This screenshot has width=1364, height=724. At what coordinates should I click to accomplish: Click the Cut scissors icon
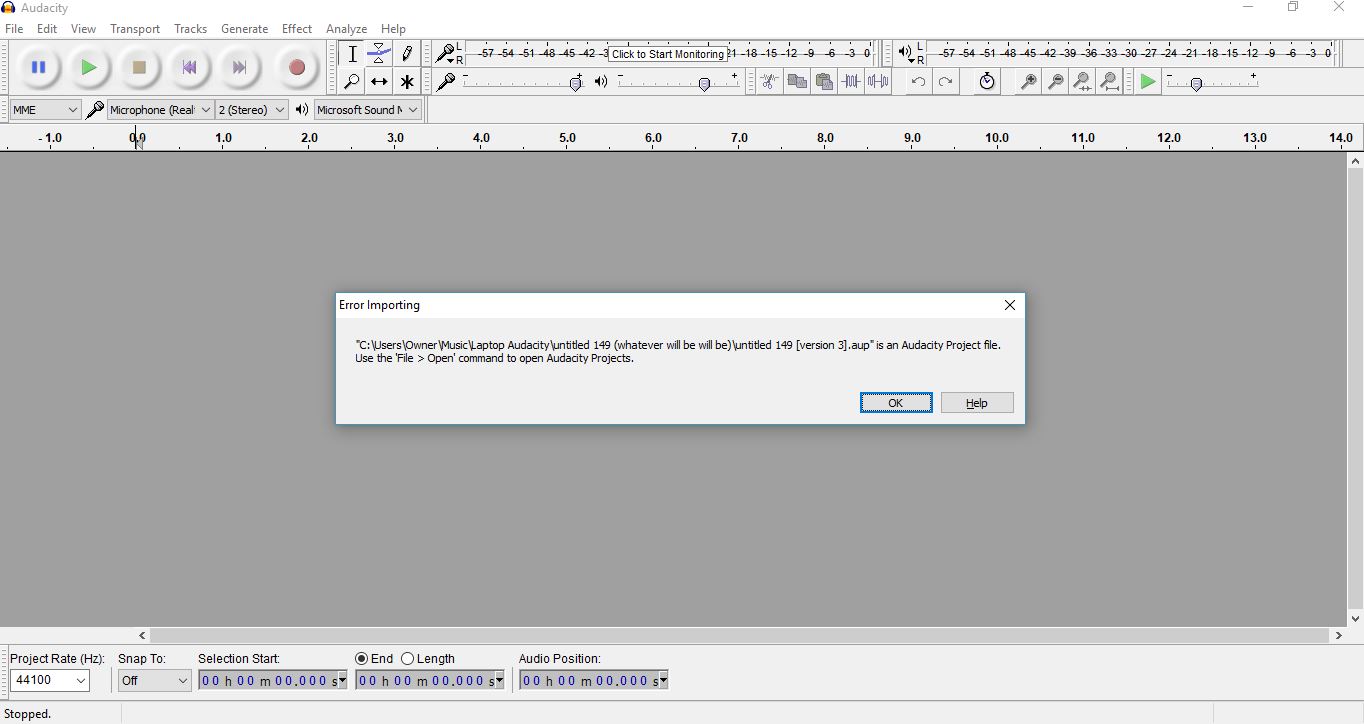[769, 82]
